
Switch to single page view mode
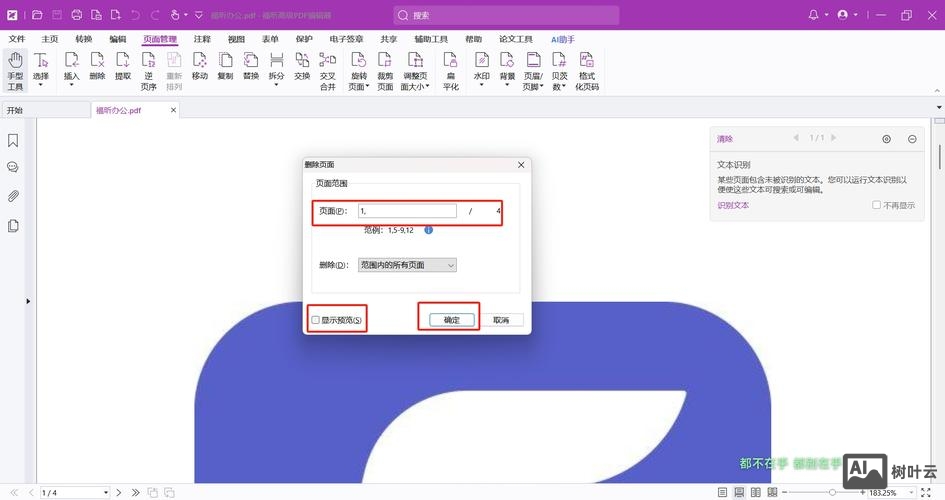coord(723,492)
